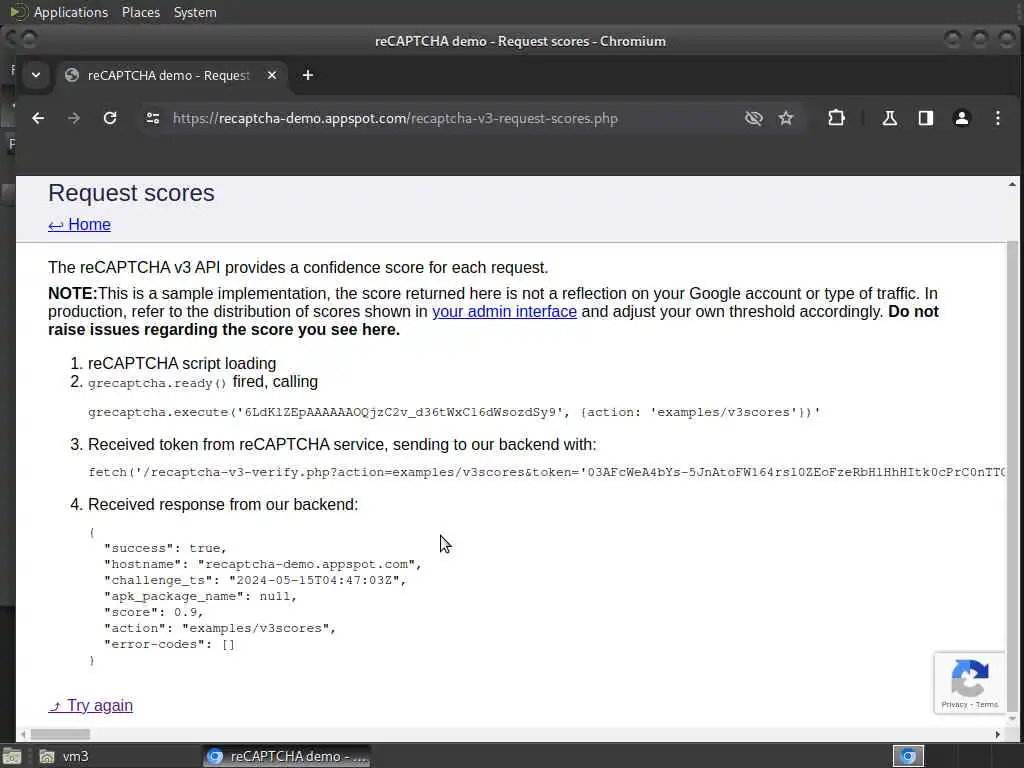Close the reCAPTCHA demo tab
This screenshot has height=768, width=1024.
(272, 75)
